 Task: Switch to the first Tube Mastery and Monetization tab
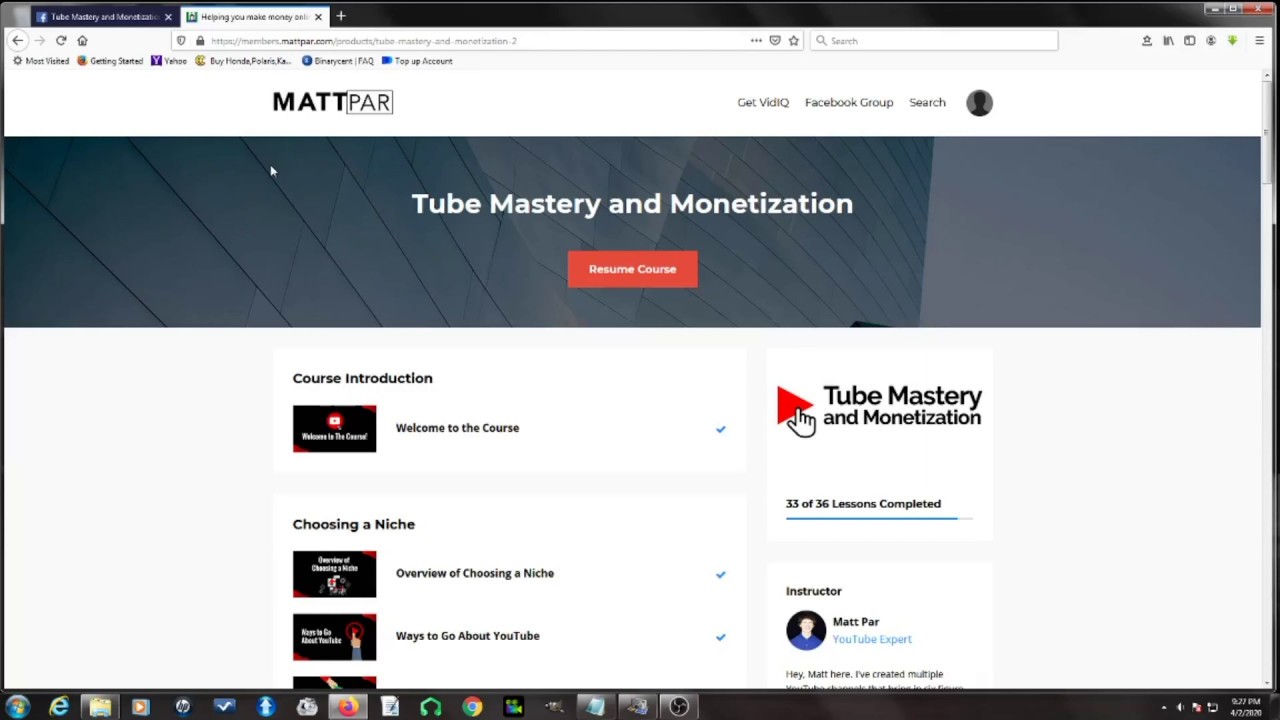104,17
